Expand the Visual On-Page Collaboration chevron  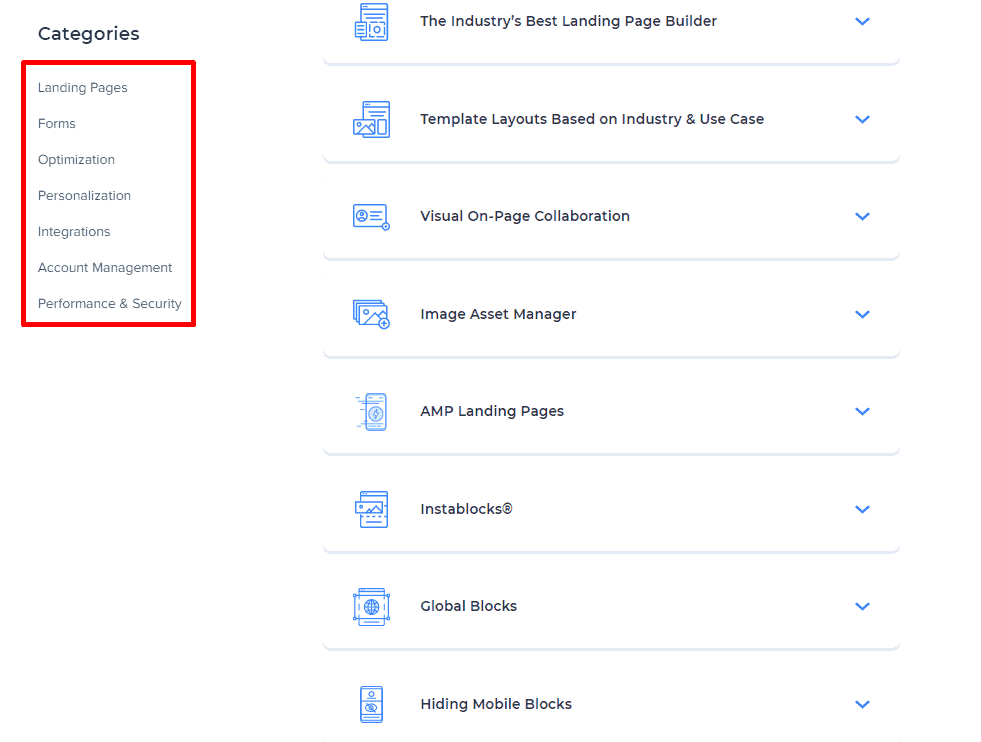862,216
